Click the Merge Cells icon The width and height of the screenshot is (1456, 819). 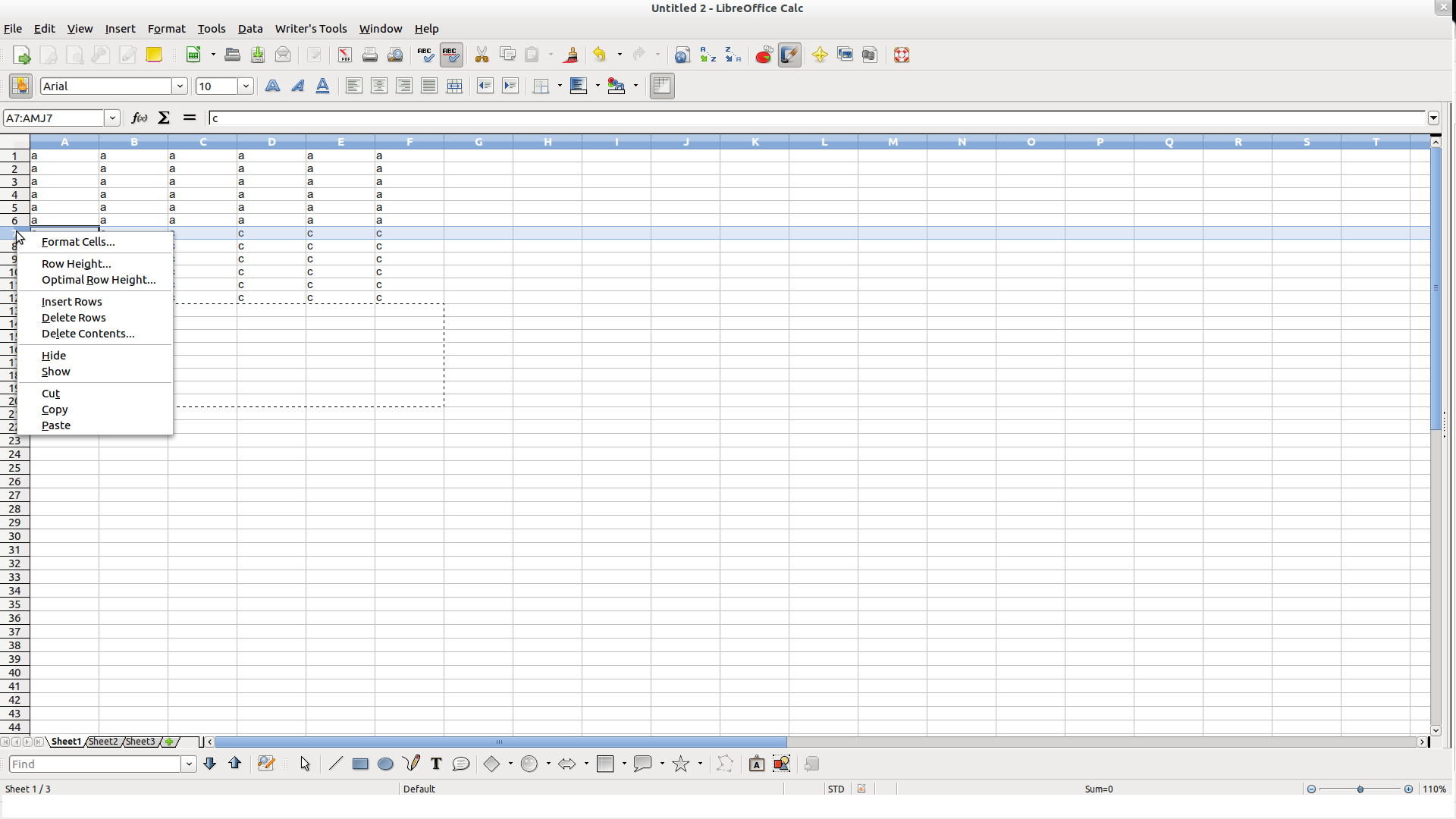(454, 86)
